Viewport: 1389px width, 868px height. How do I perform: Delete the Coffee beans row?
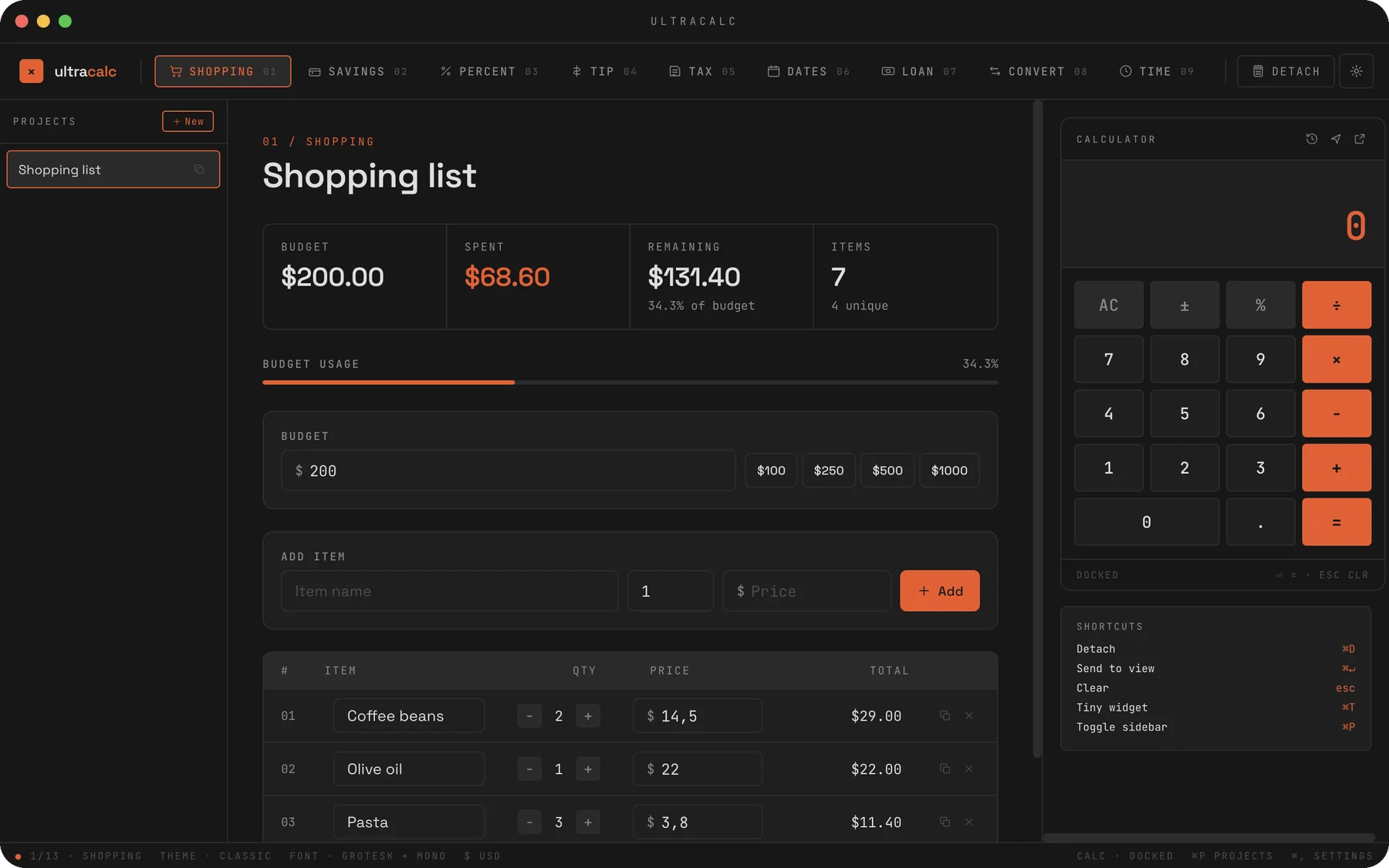pos(968,715)
